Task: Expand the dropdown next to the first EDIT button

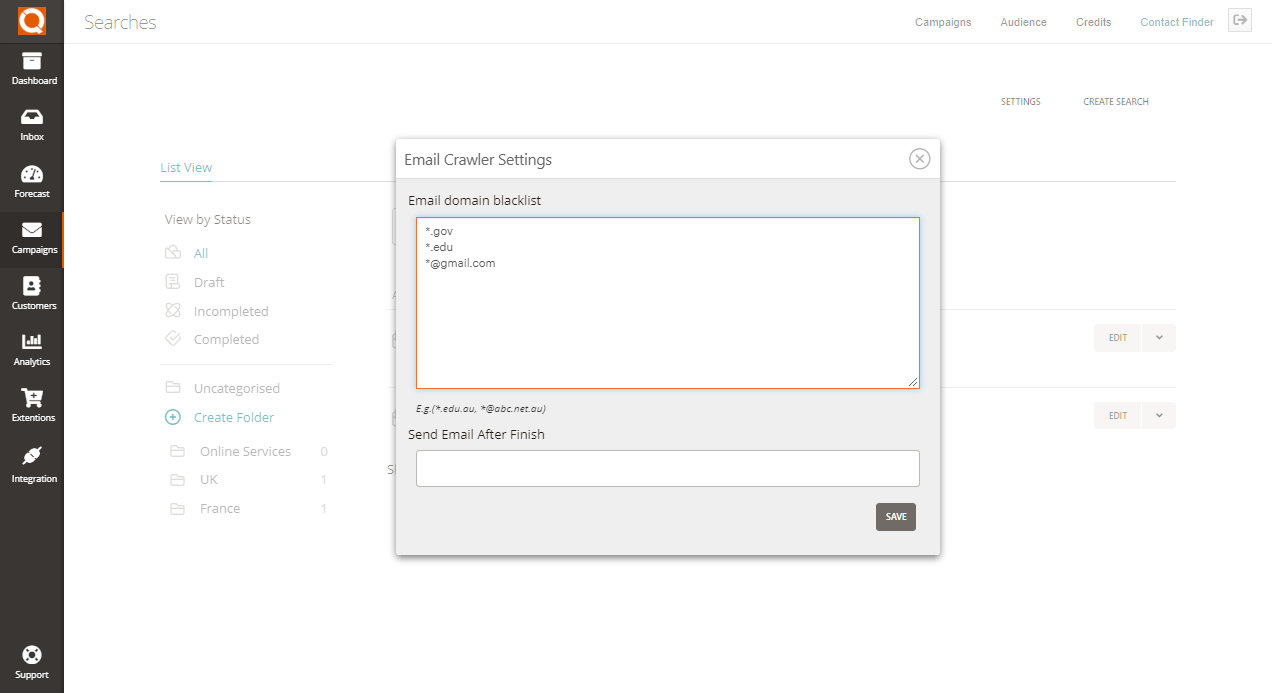Action: tap(1158, 338)
